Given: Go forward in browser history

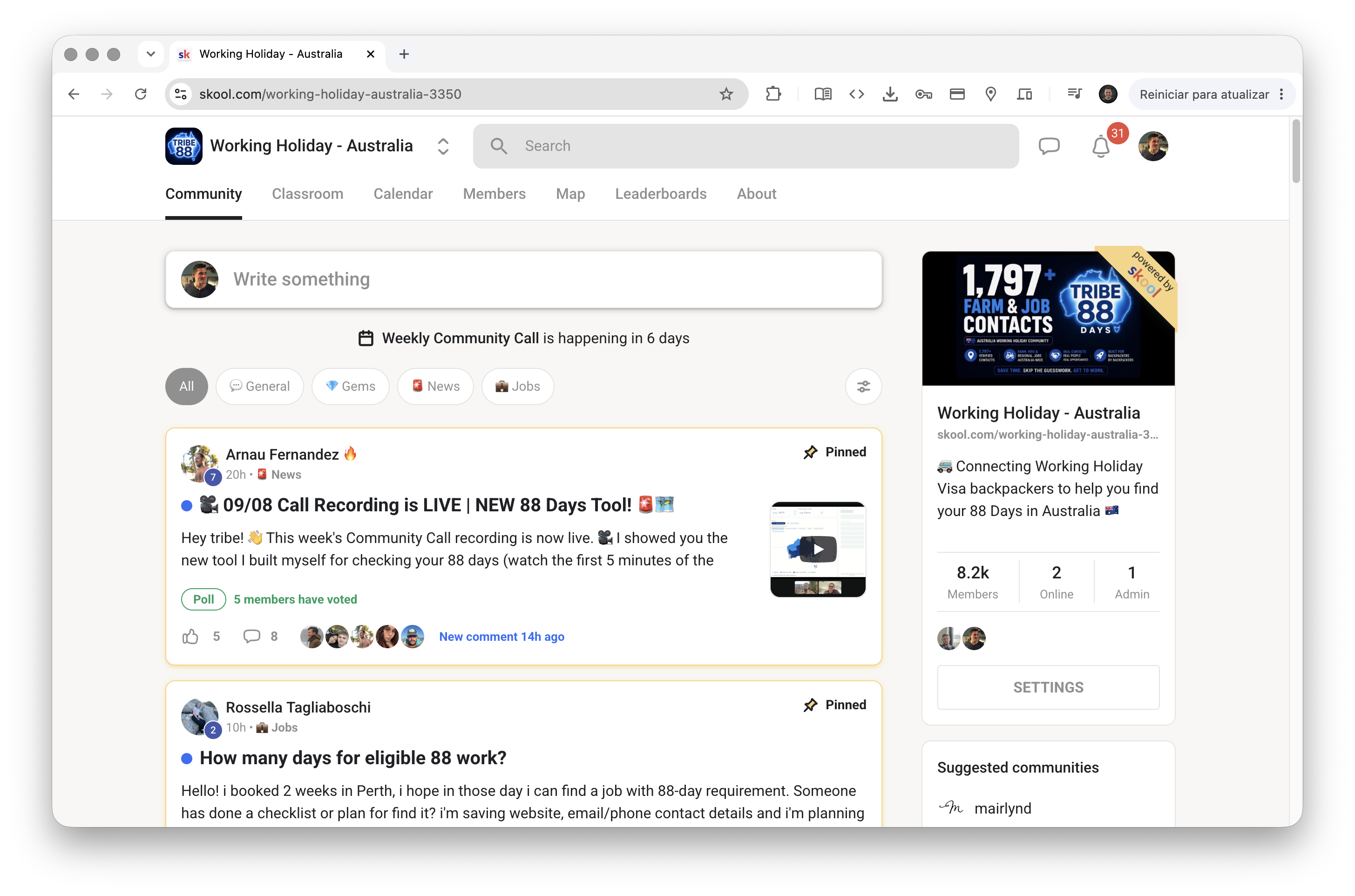Looking at the screenshot, I should [107, 94].
